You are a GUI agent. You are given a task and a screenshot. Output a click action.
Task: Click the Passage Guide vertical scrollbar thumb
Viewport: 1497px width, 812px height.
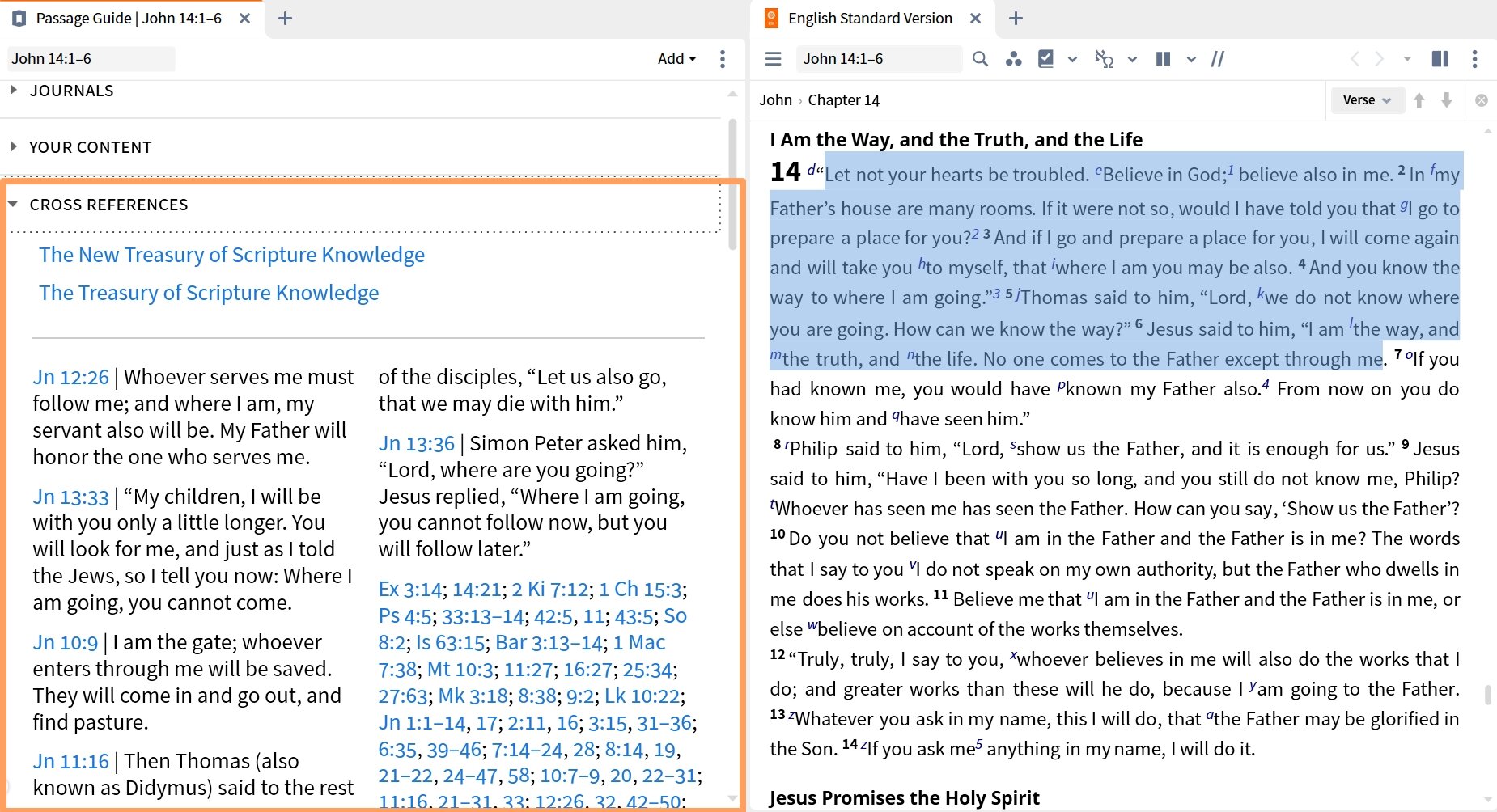tap(732, 184)
